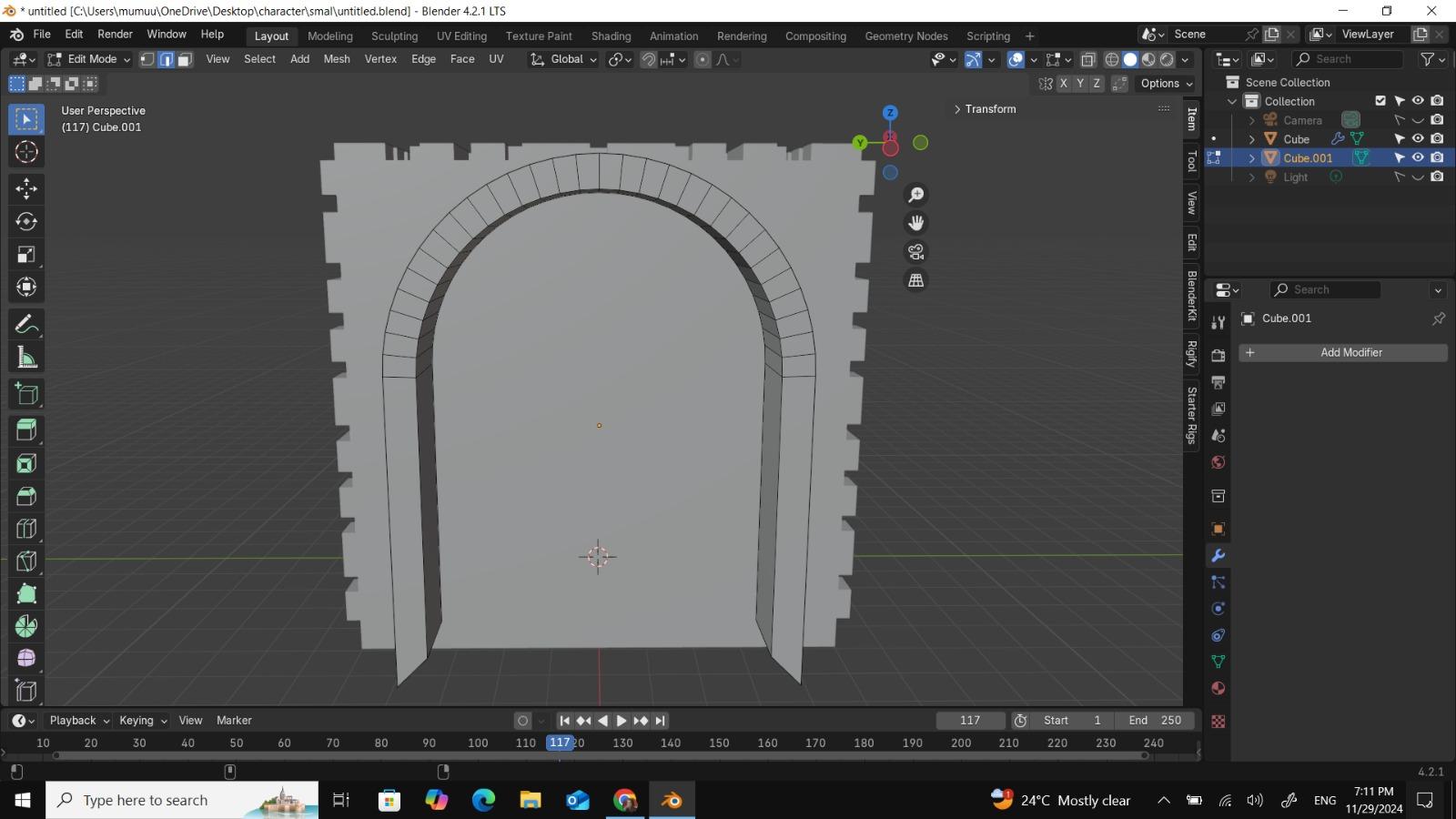Expand Cube.001 in the outliner
The image size is (1456, 819).
pyautogui.click(x=1252, y=158)
